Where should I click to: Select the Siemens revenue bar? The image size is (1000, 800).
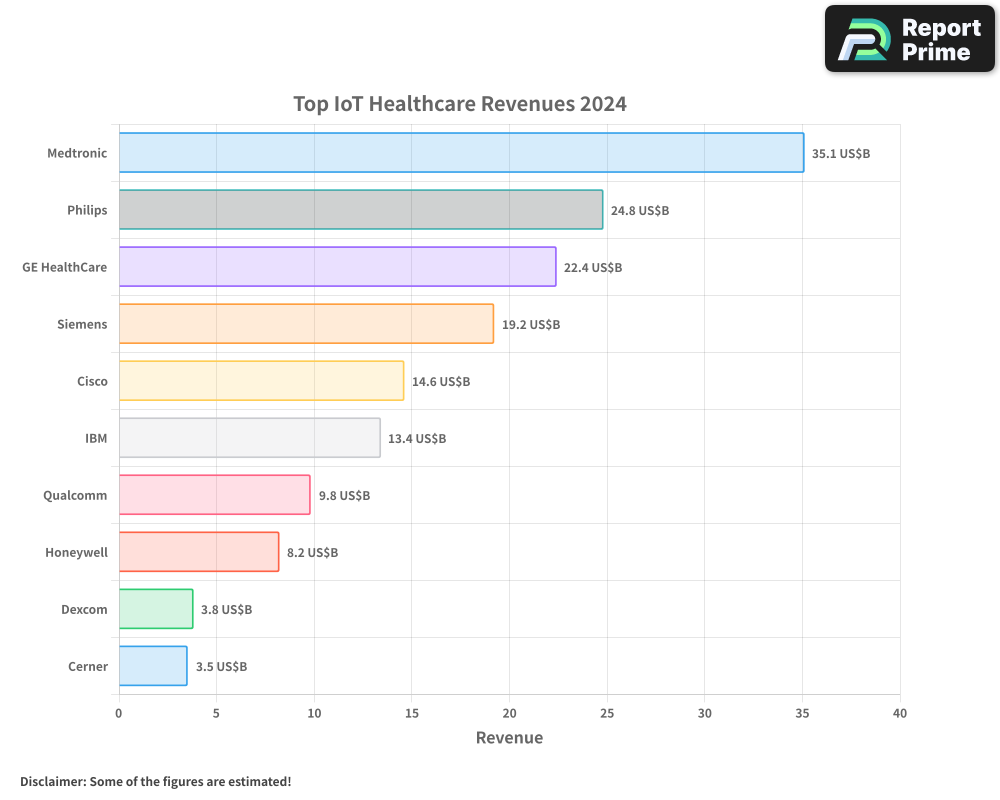pos(305,324)
